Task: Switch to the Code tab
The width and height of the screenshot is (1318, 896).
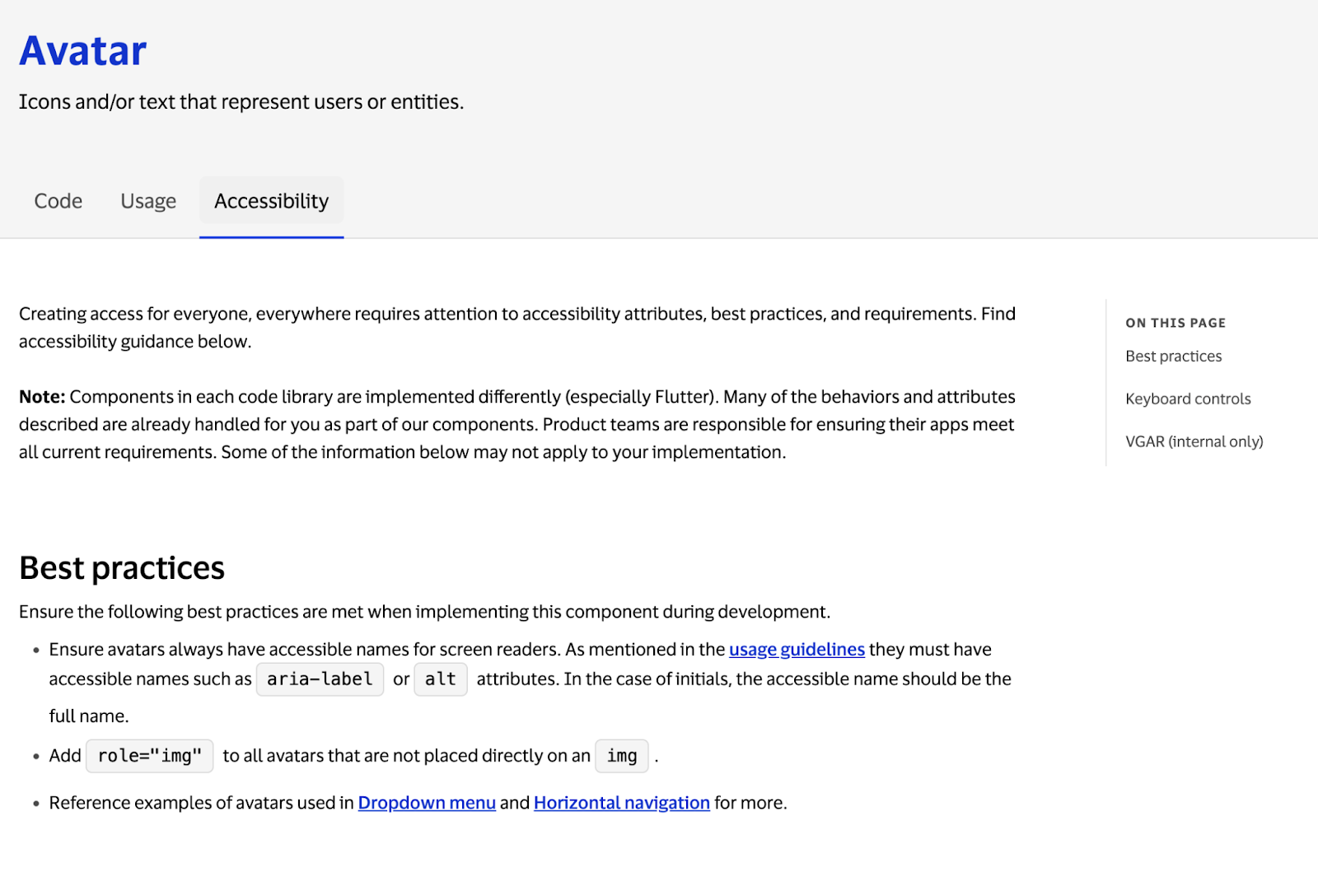Action: click(x=57, y=200)
